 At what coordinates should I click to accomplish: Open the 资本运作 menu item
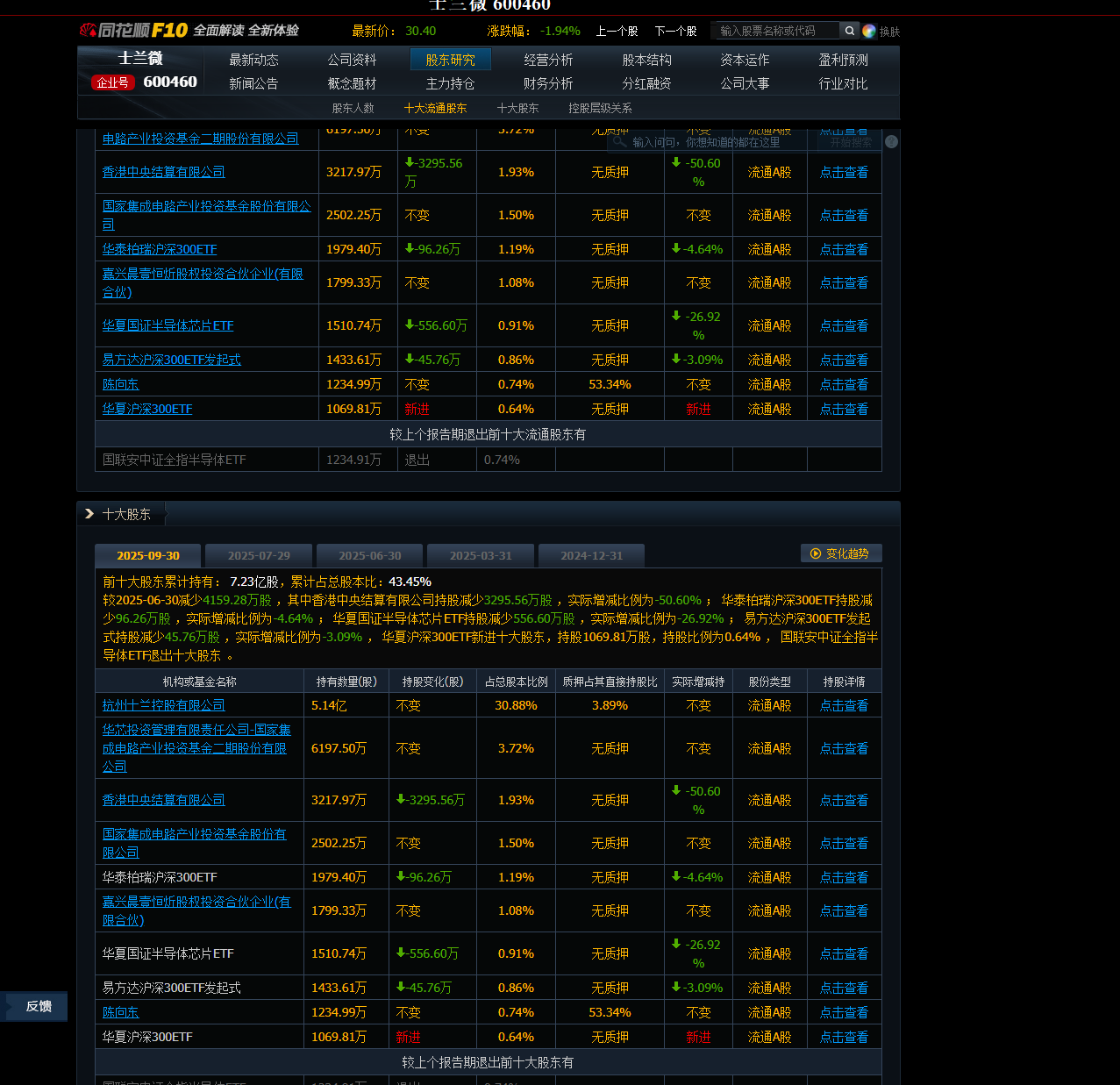[x=745, y=60]
